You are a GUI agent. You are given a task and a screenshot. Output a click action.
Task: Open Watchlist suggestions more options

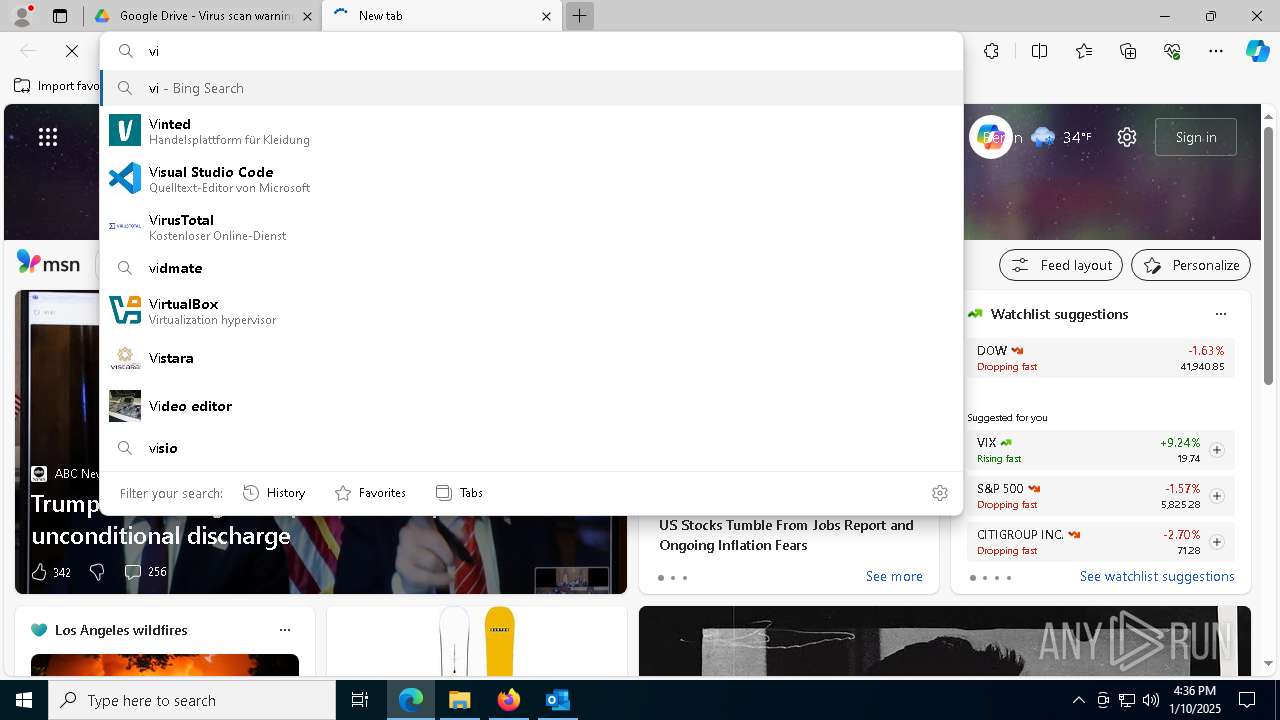pyautogui.click(x=1221, y=314)
